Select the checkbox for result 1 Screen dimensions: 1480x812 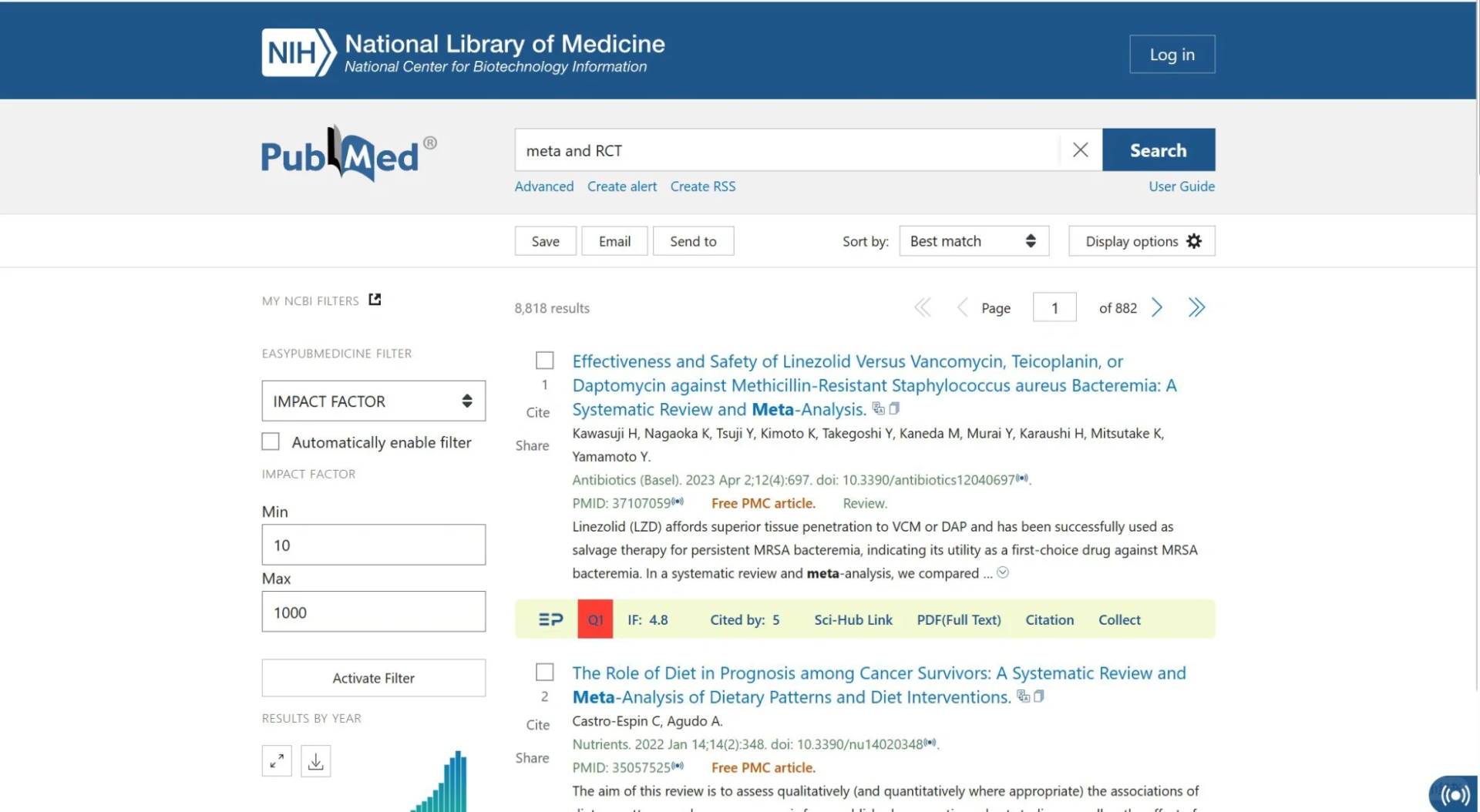click(x=545, y=361)
